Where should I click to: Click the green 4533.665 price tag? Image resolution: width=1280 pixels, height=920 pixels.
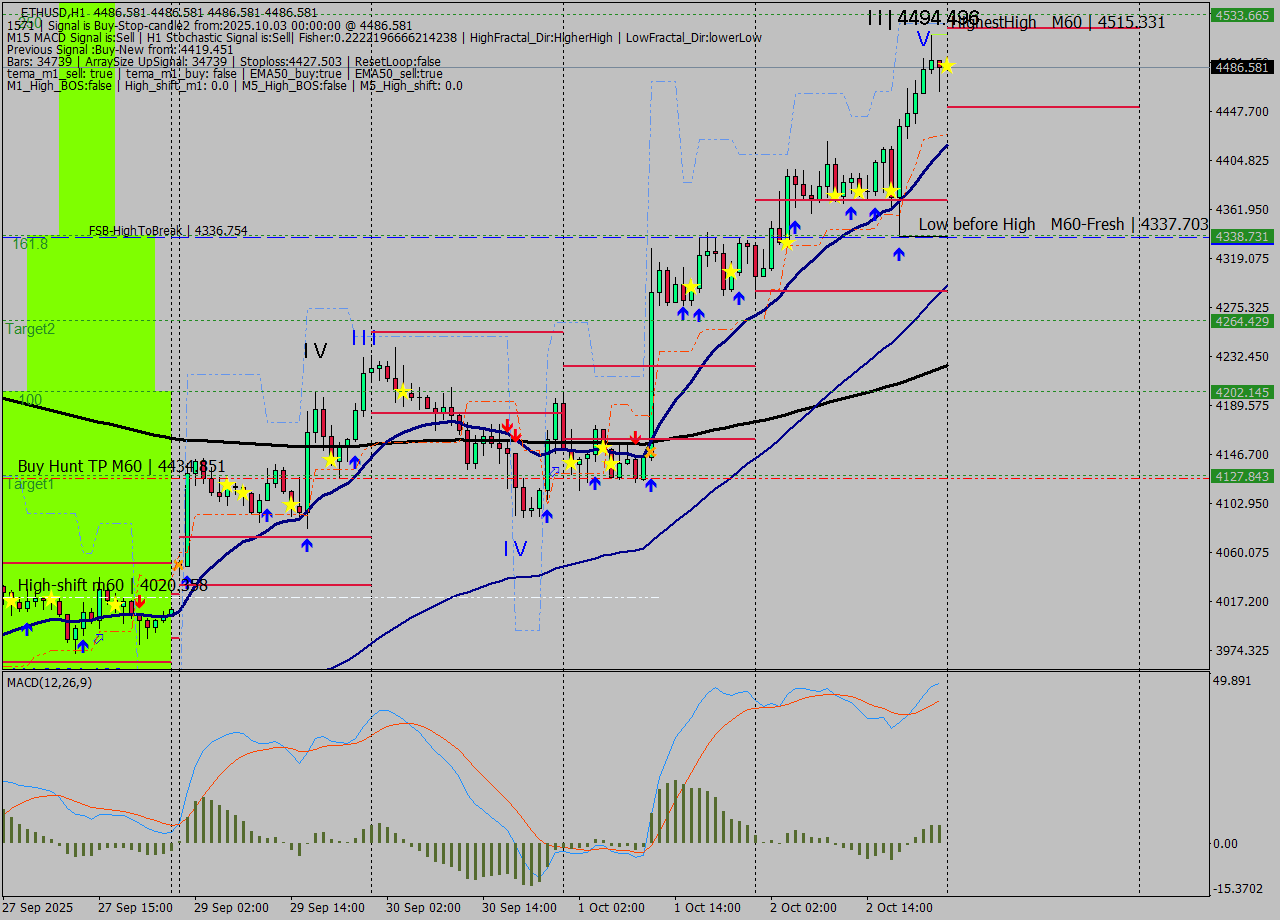pos(1240,15)
